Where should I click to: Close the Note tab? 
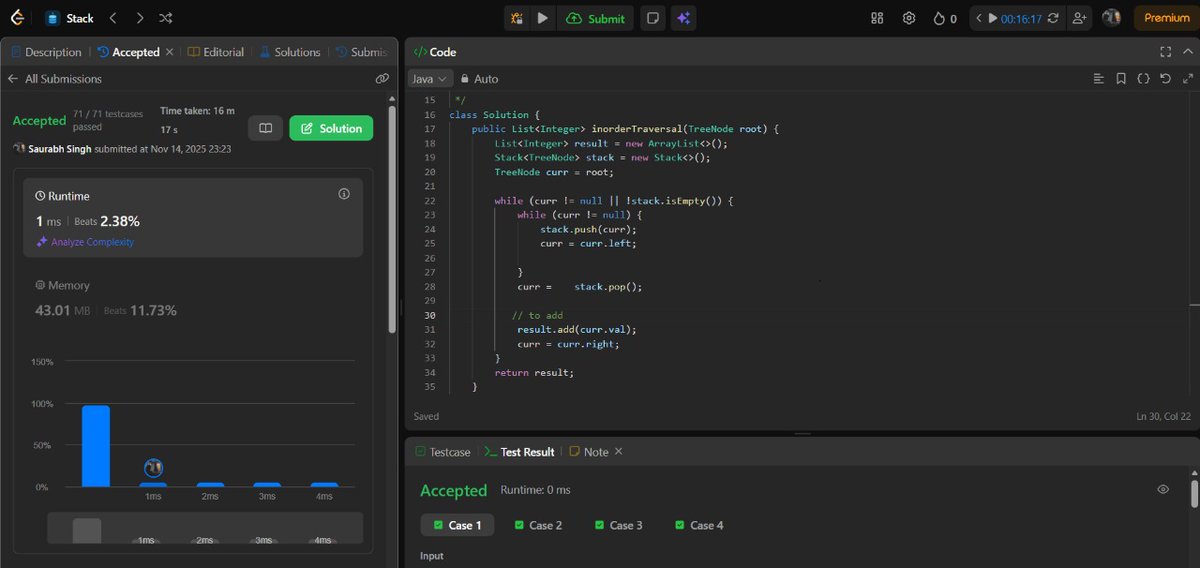click(x=618, y=452)
